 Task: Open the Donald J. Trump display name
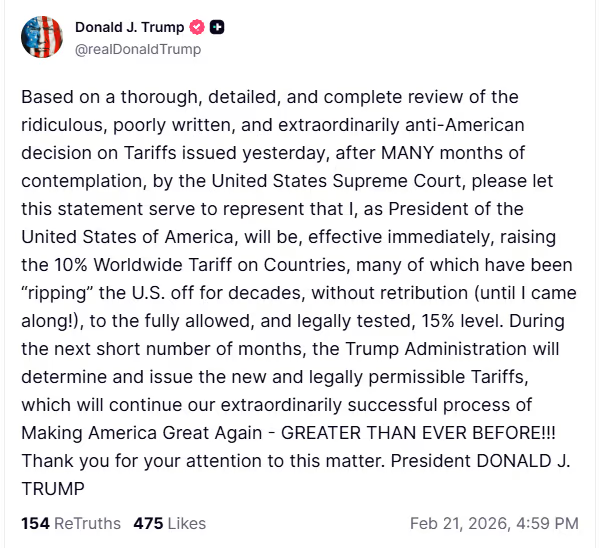pyautogui.click(x=130, y=27)
